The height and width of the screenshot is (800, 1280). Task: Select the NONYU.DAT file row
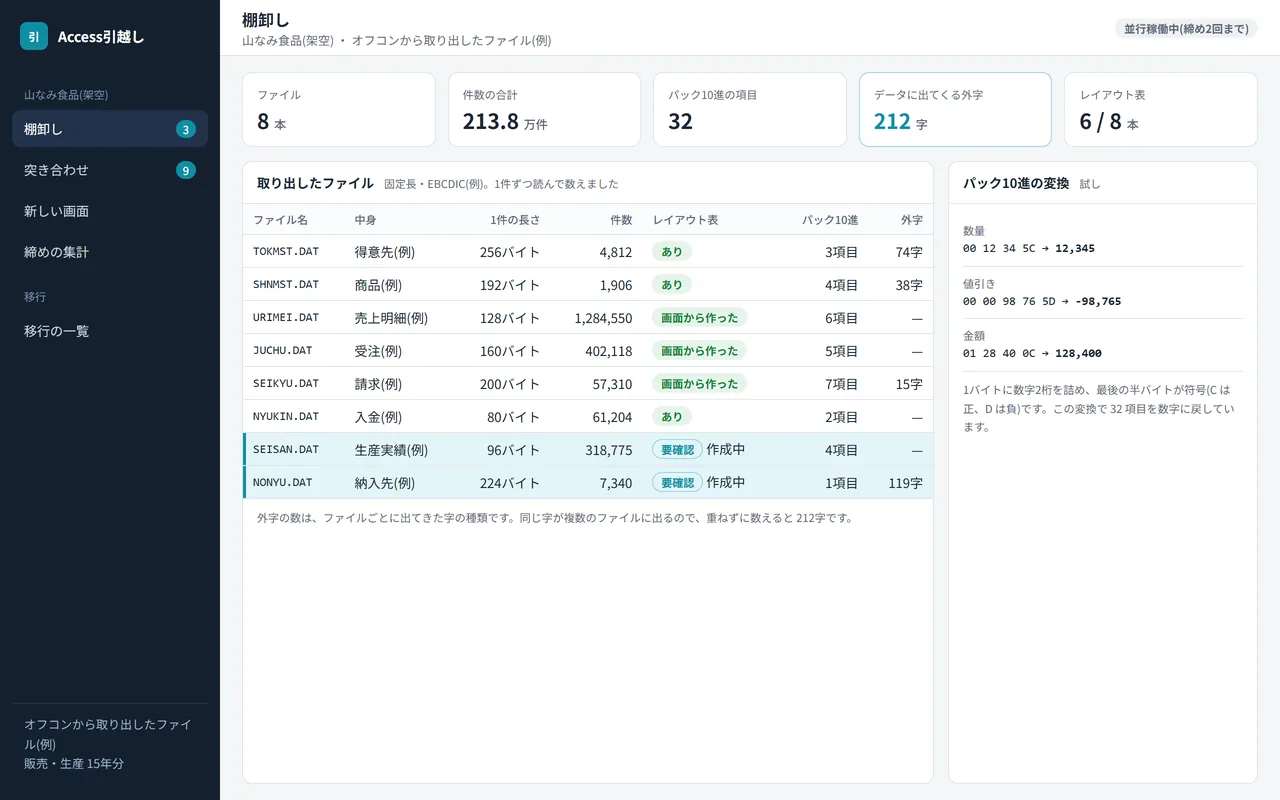588,483
